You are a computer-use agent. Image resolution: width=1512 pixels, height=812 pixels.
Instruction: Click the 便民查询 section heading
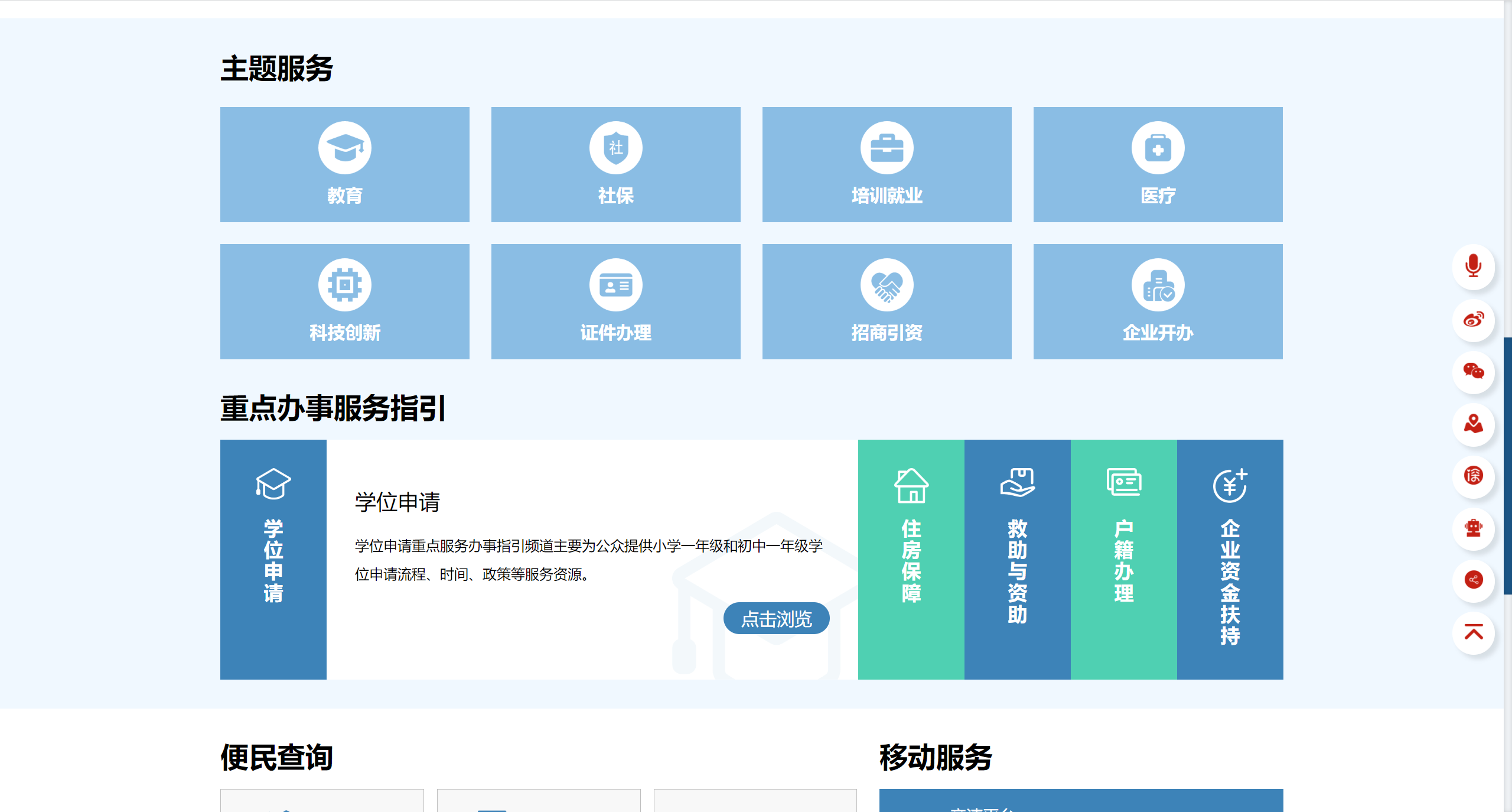point(276,757)
